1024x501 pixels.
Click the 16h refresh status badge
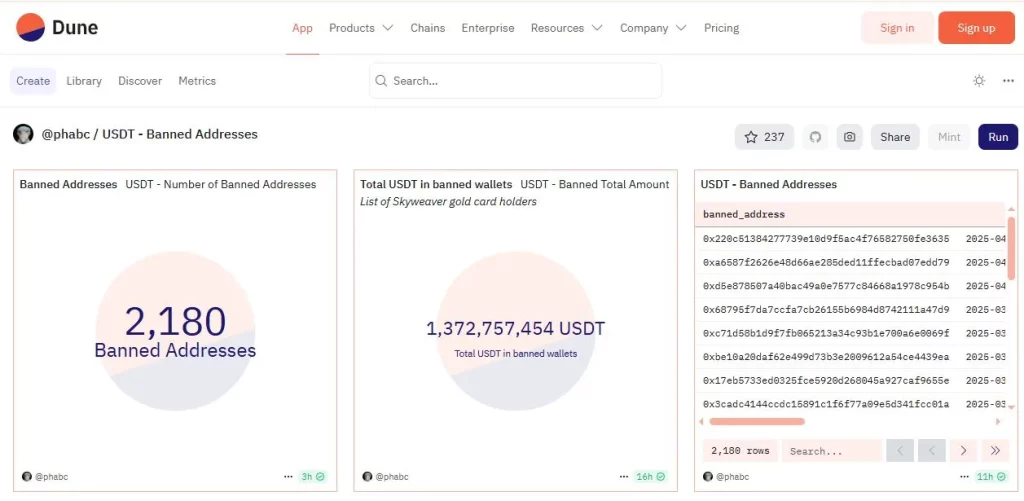[x=650, y=477]
